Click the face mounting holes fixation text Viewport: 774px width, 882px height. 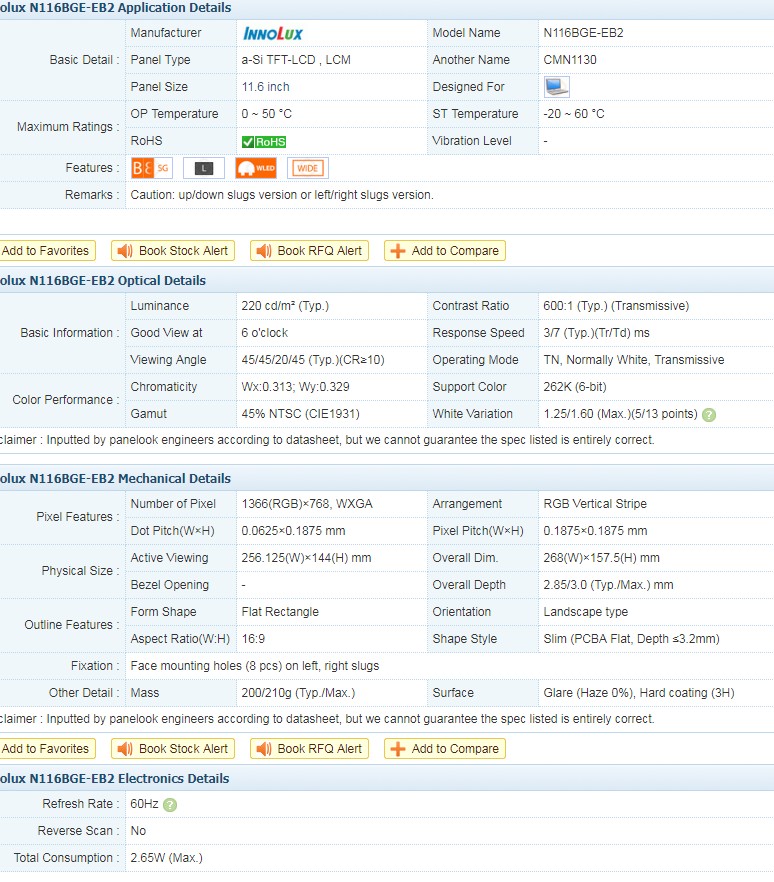click(x=255, y=665)
